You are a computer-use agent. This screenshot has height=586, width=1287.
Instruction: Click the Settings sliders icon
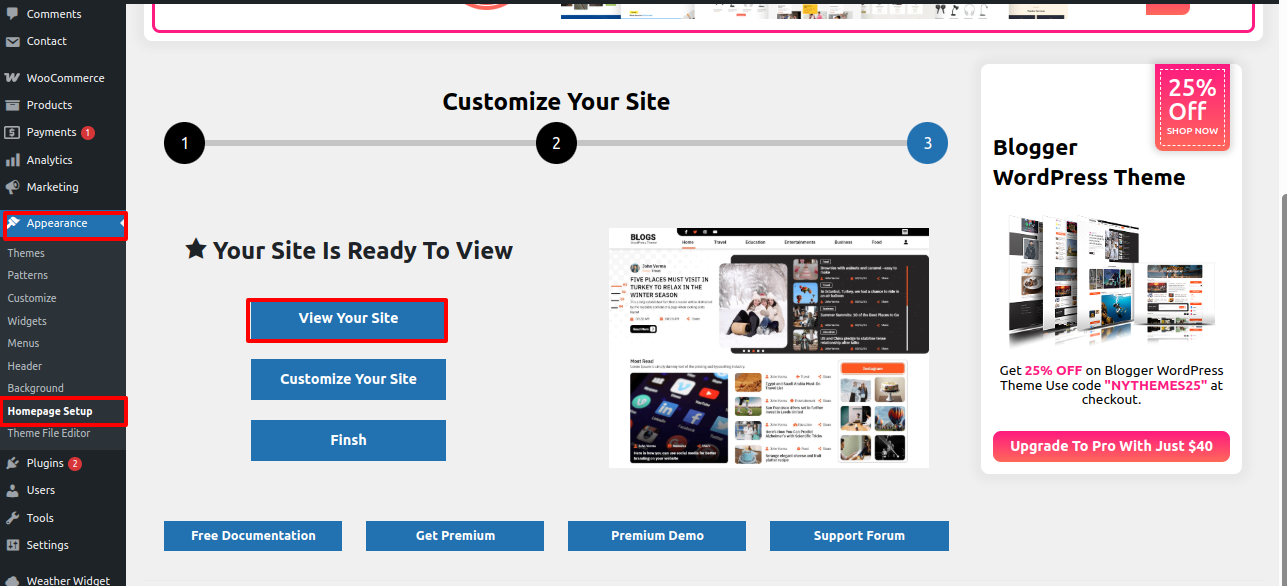click(x=13, y=545)
